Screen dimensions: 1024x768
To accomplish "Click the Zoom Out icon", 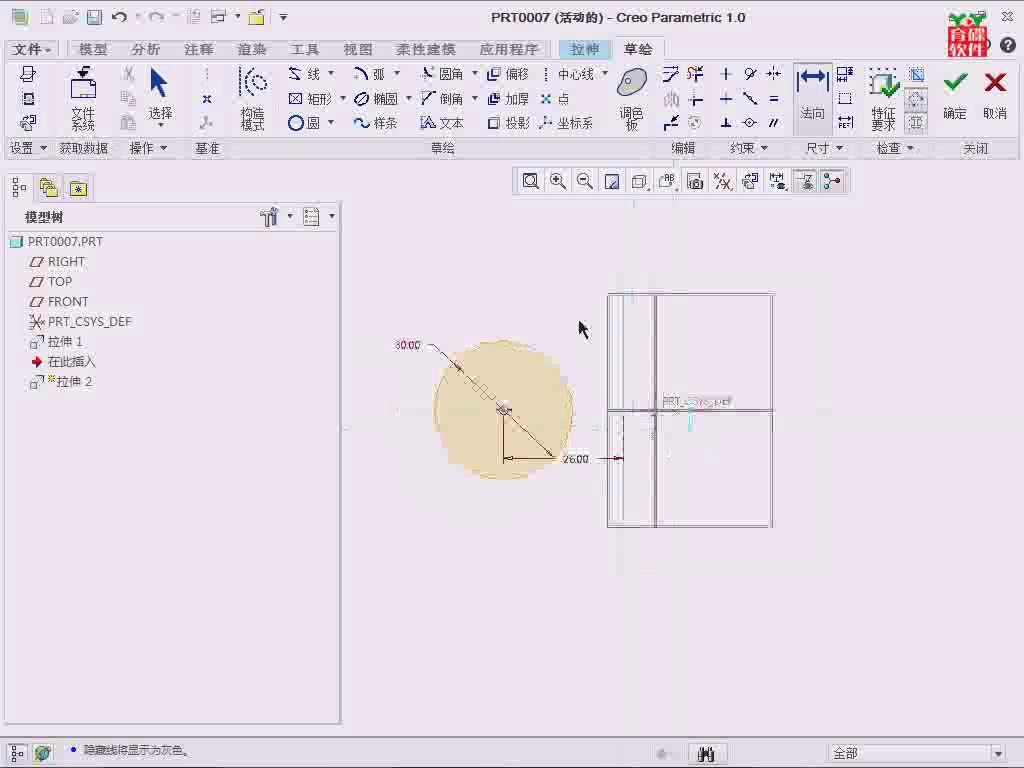I will click(x=585, y=181).
